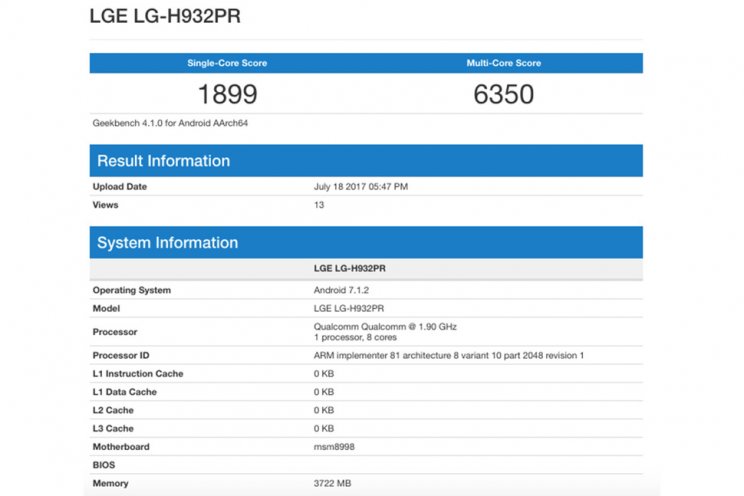Select the Upload Date label
This screenshot has width=744, height=496.
tap(120, 187)
